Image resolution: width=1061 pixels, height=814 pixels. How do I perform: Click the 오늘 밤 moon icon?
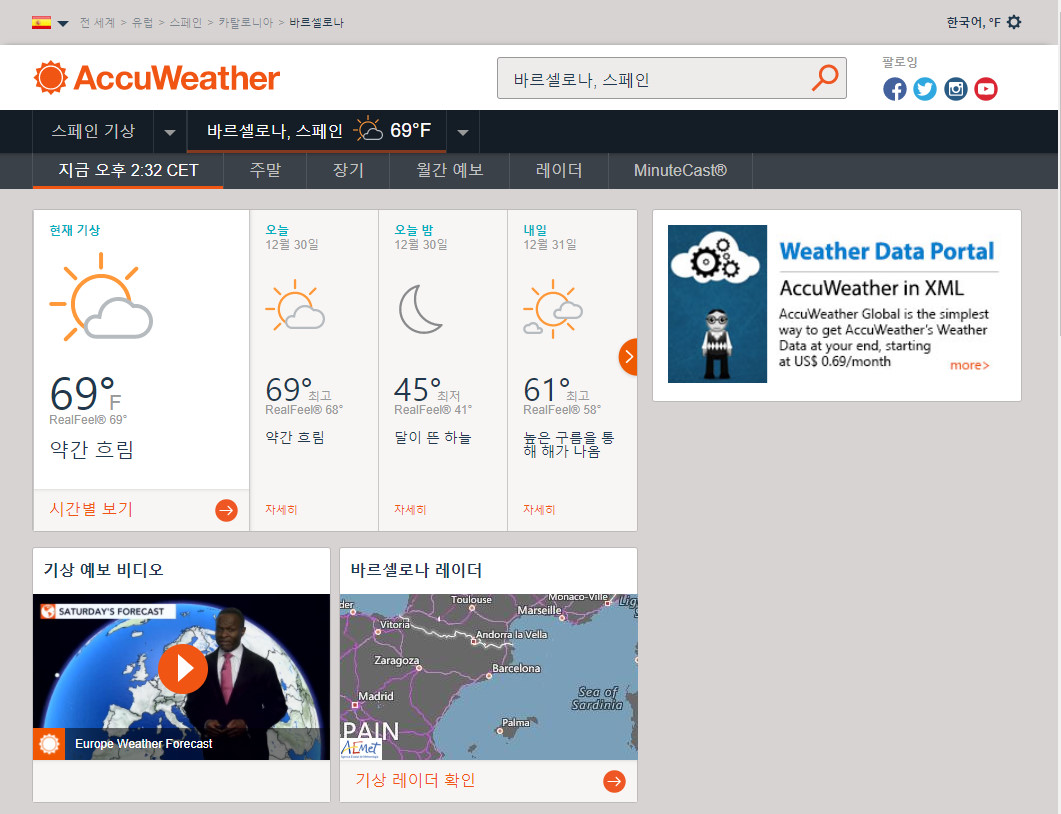point(421,309)
